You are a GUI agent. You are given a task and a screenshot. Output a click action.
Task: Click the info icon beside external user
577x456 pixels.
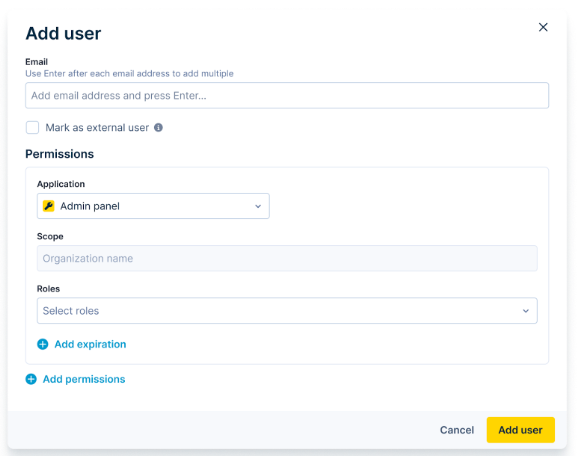click(158, 127)
